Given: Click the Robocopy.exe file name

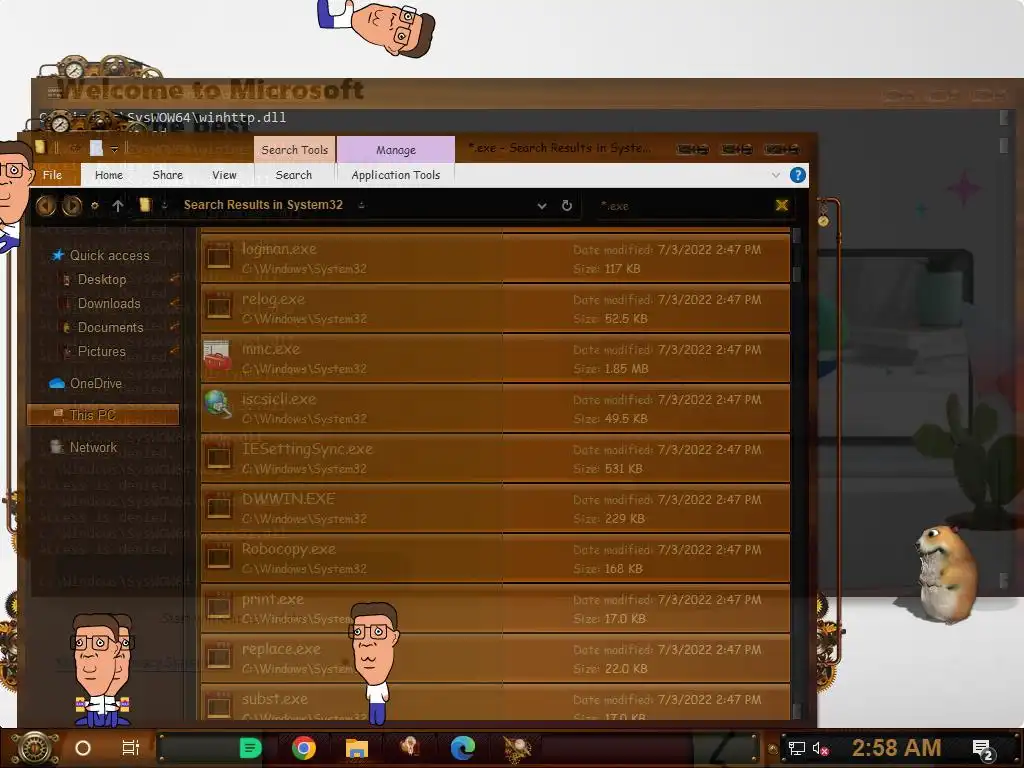Looking at the screenshot, I should (x=288, y=549).
